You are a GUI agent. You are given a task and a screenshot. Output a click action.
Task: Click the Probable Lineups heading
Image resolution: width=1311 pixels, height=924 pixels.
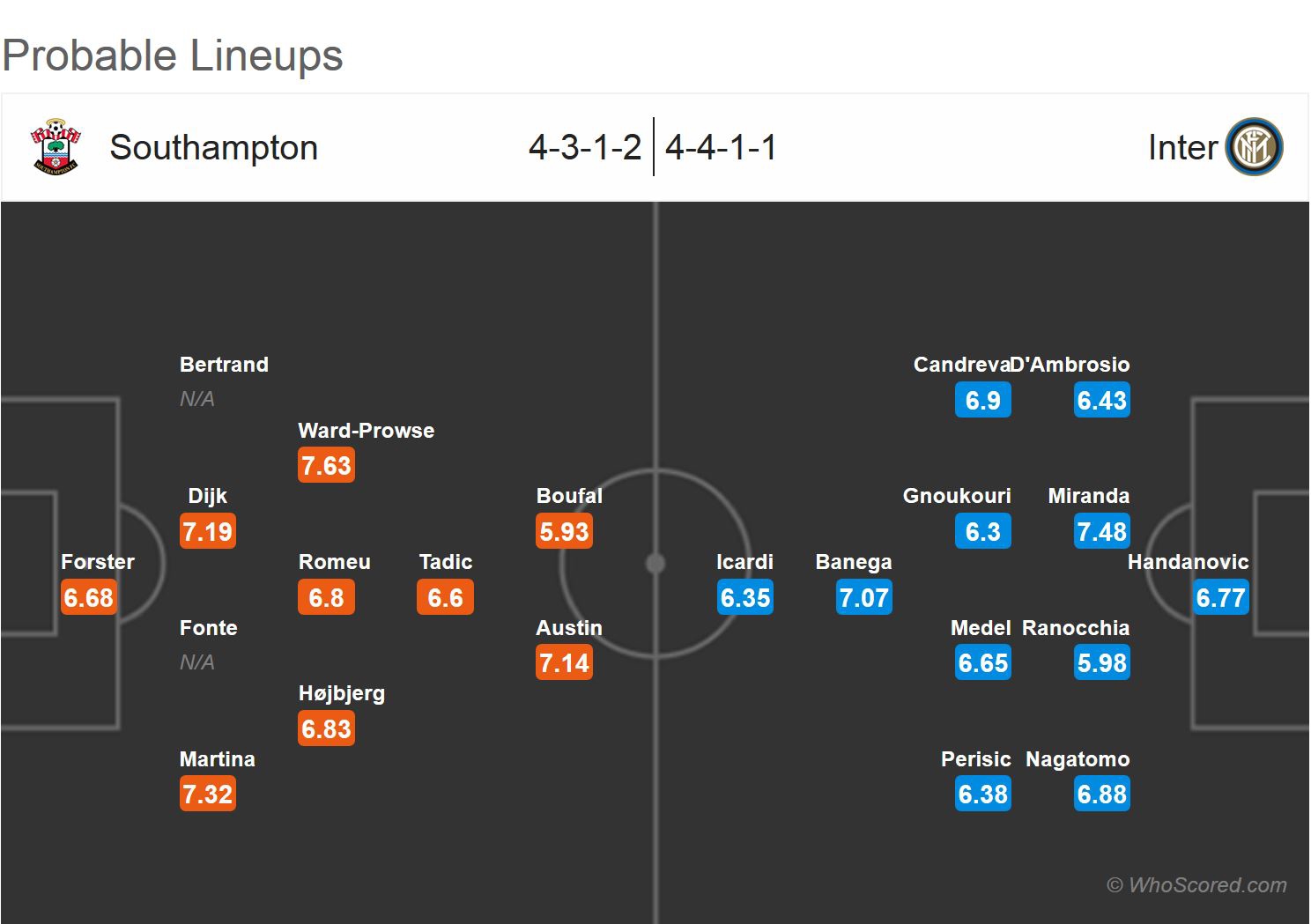pos(173,55)
